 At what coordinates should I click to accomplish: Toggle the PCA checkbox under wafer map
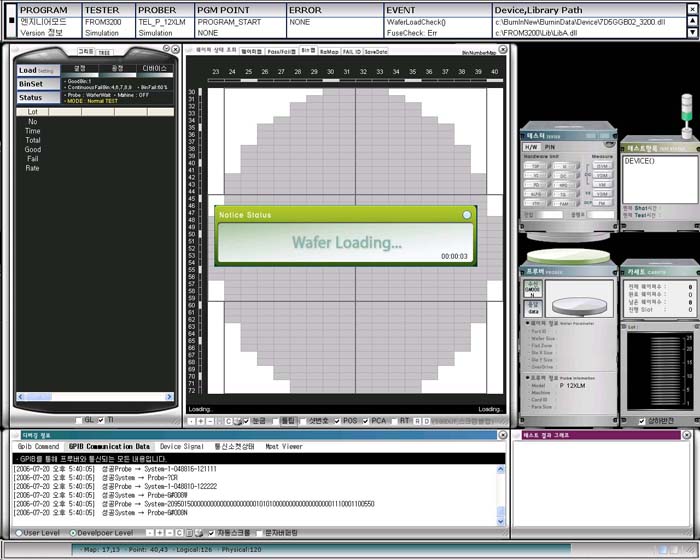pyautogui.click(x=366, y=421)
